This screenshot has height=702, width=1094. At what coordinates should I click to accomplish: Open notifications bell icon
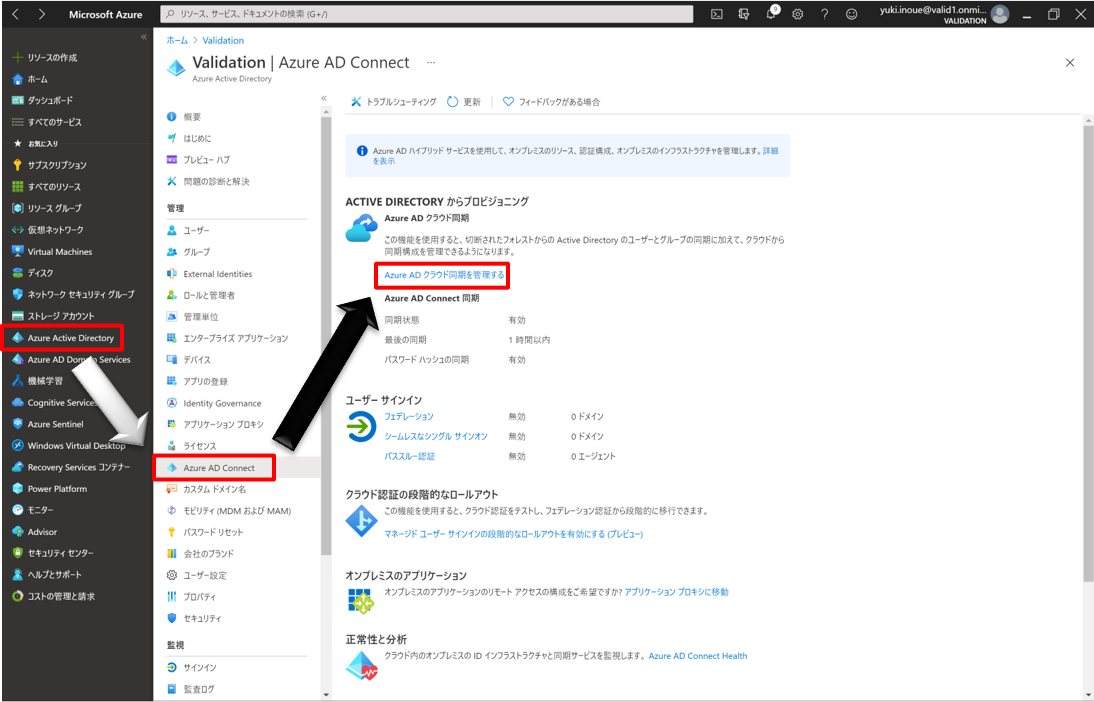(771, 14)
